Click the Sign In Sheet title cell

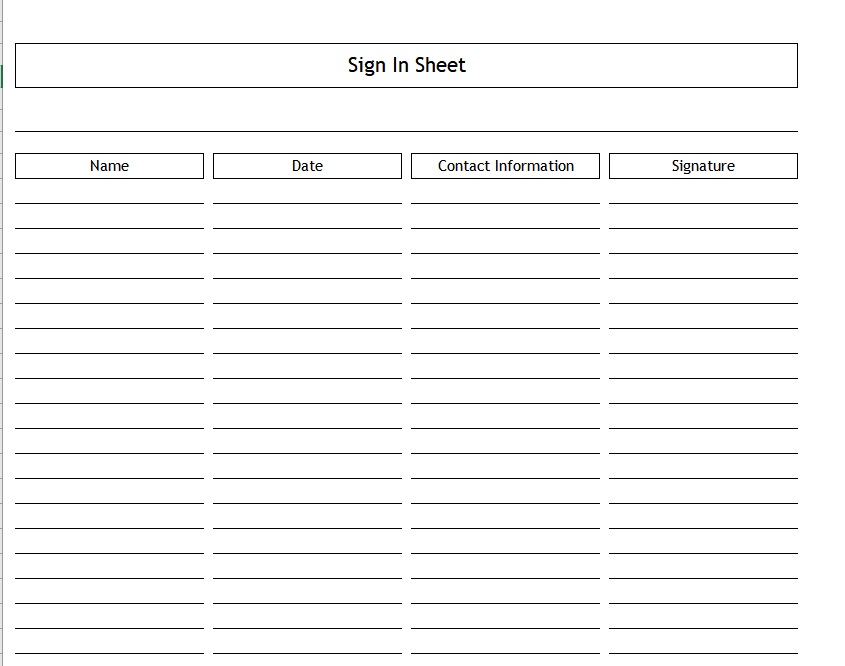pos(406,65)
